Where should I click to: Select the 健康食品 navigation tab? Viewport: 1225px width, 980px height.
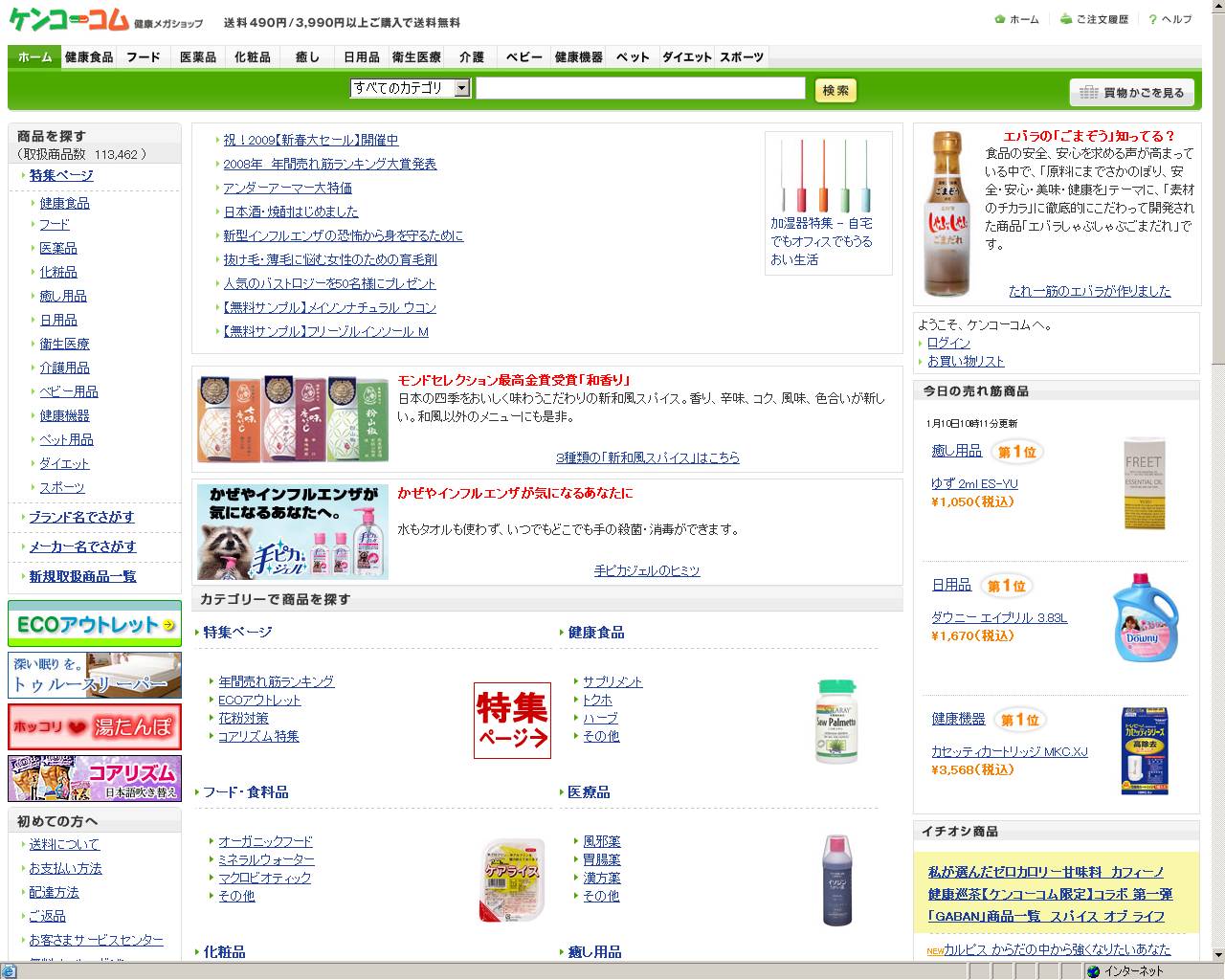[89, 57]
